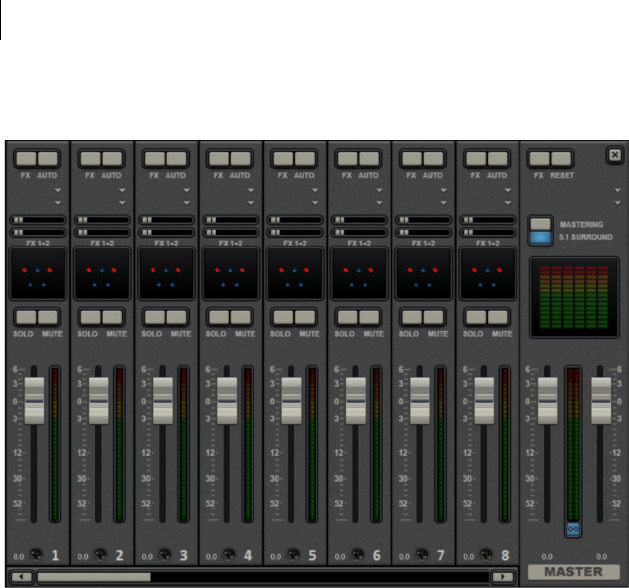Toggle Solo on track 1
The image size is (629, 588).
coord(26,317)
